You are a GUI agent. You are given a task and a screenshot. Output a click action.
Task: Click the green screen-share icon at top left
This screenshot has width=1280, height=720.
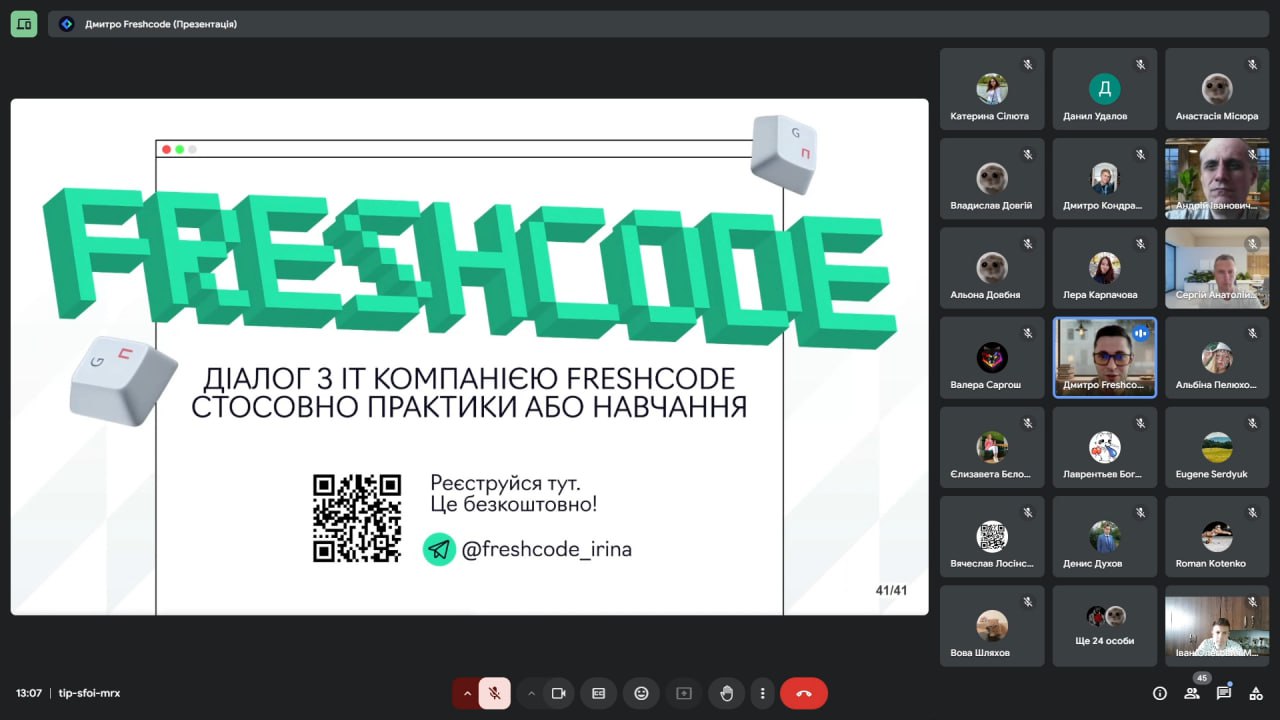(x=24, y=24)
